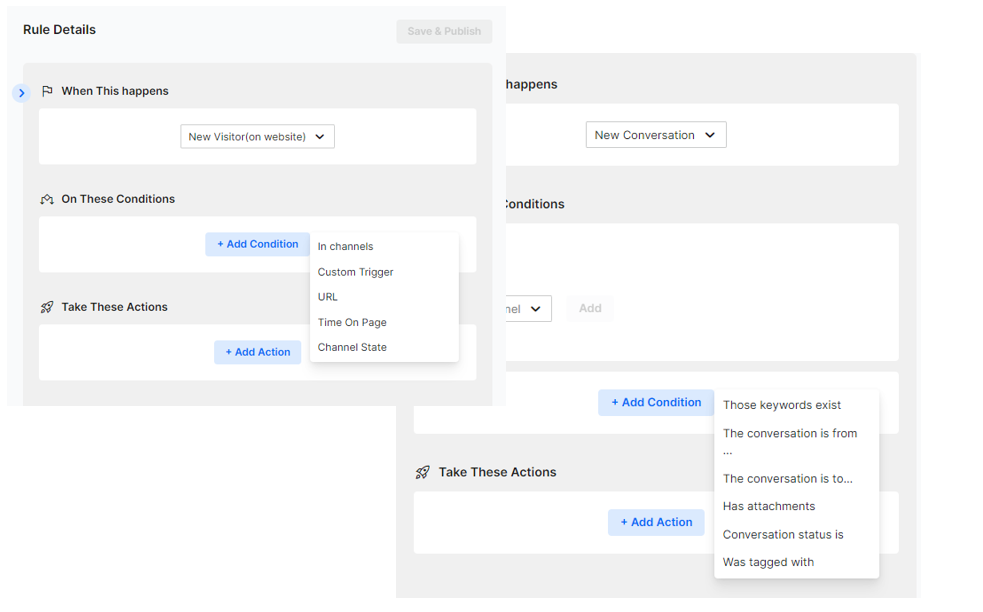The width and height of the screenshot is (983, 612).
Task: Click Add Action in right panel
Action: coord(656,522)
